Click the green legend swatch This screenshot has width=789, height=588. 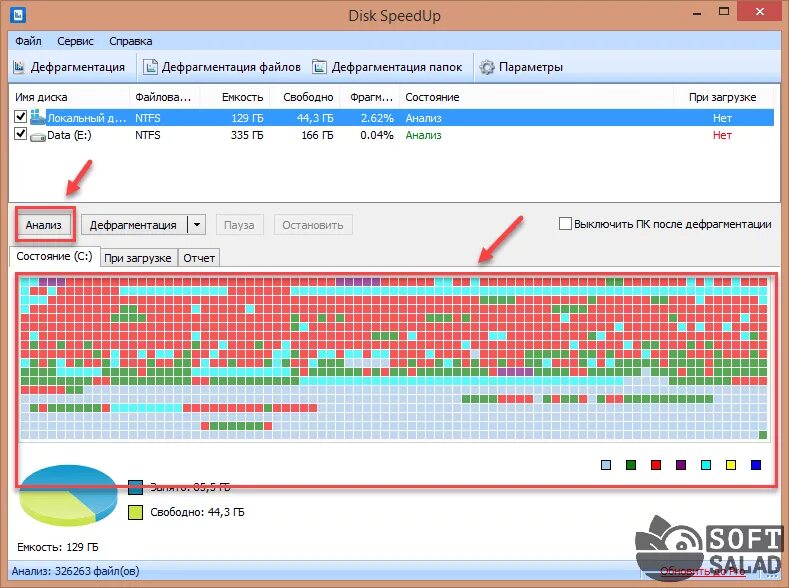(631, 465)
